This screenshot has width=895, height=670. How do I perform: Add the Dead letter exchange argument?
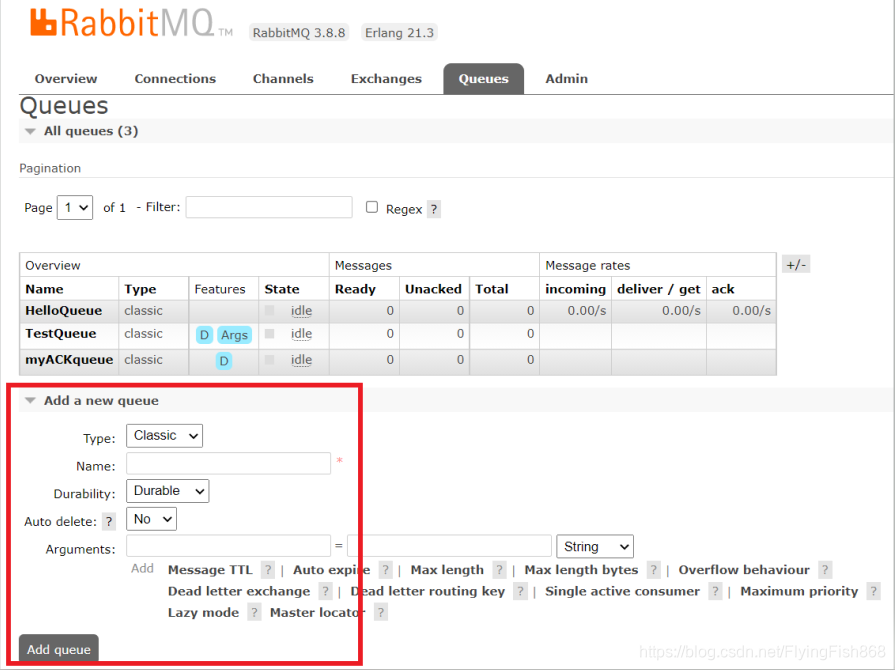(239, 591)
